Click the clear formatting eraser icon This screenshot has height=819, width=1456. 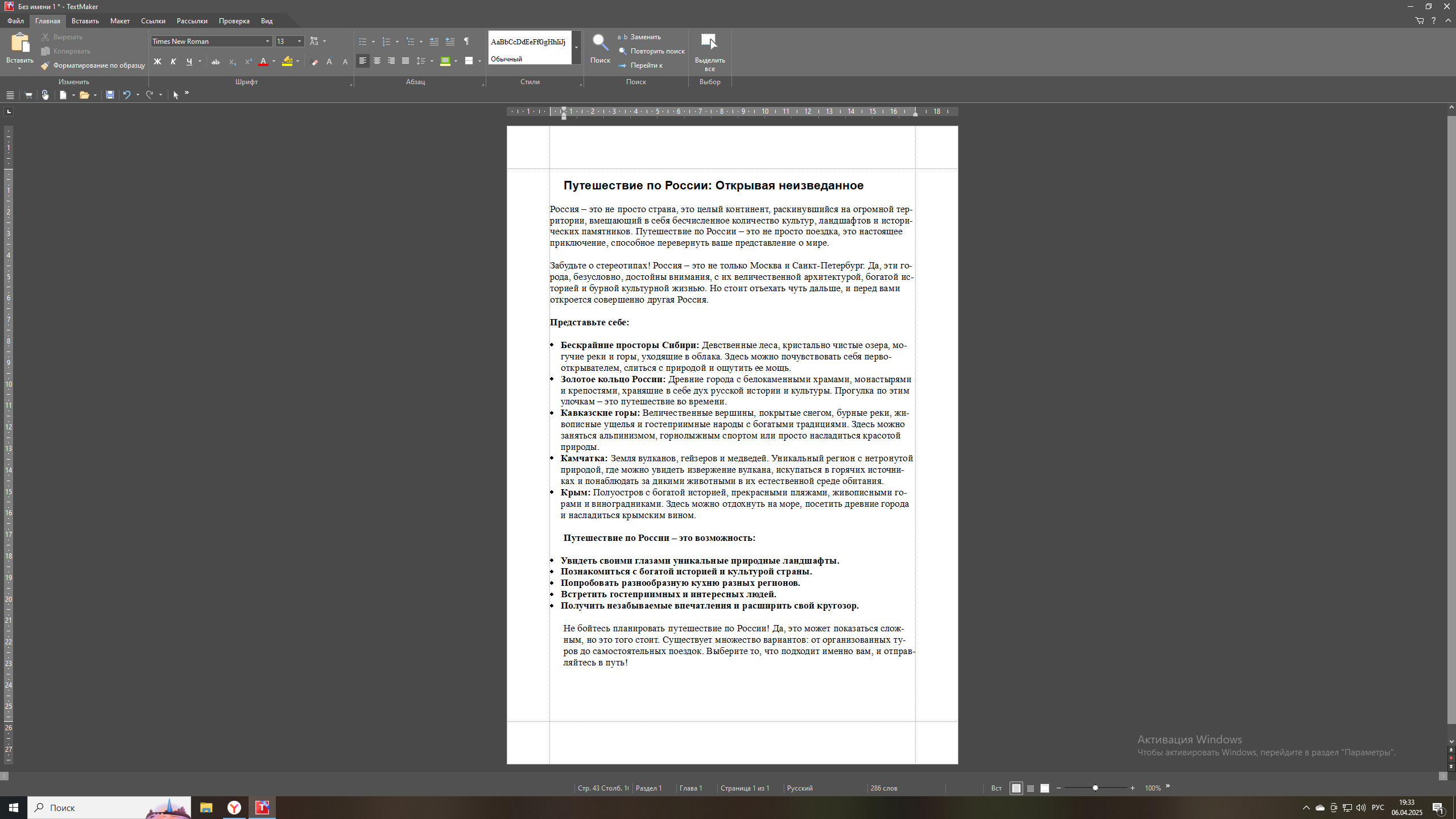315,61
